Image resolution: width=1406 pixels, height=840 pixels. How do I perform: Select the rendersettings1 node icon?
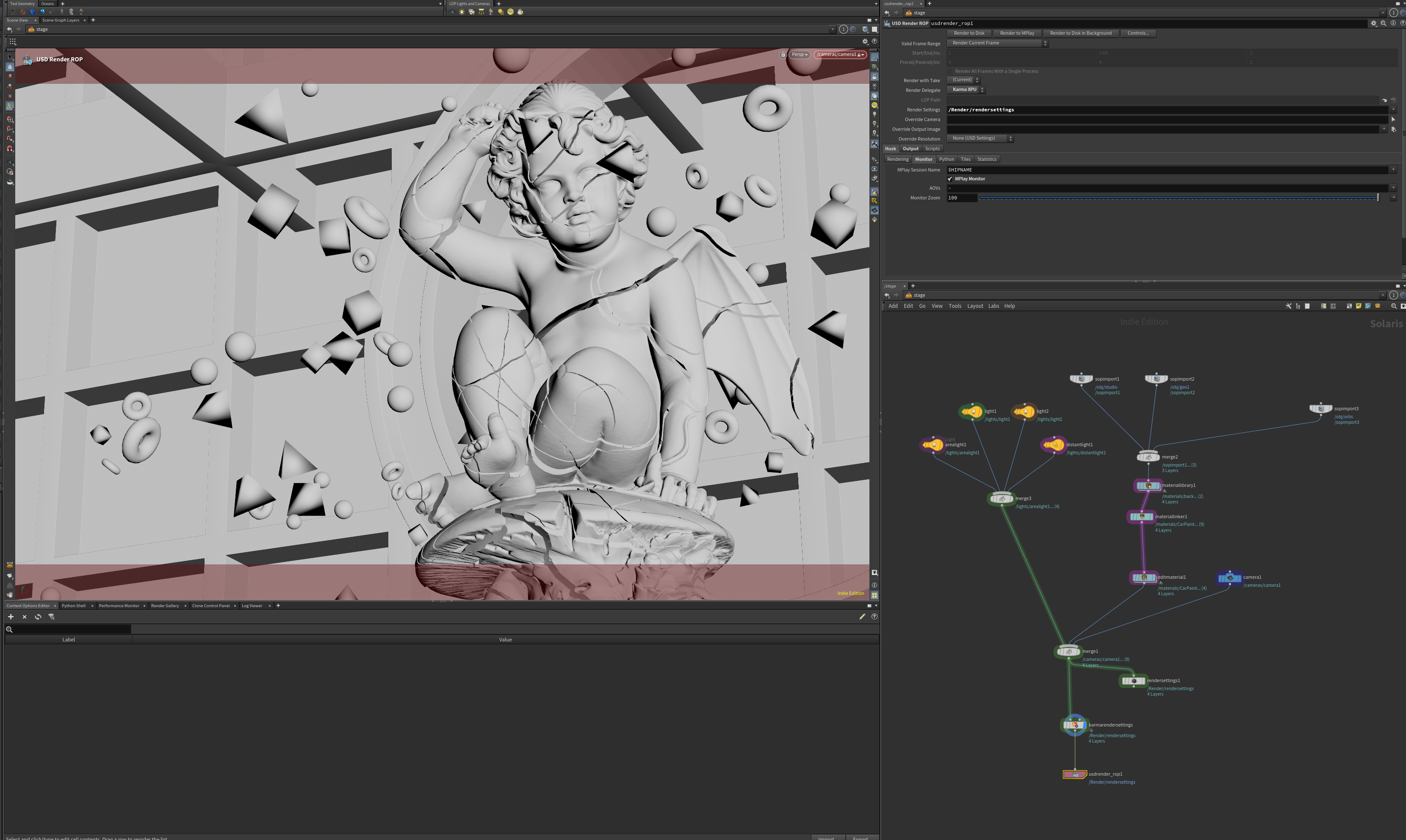[1133, 681]
